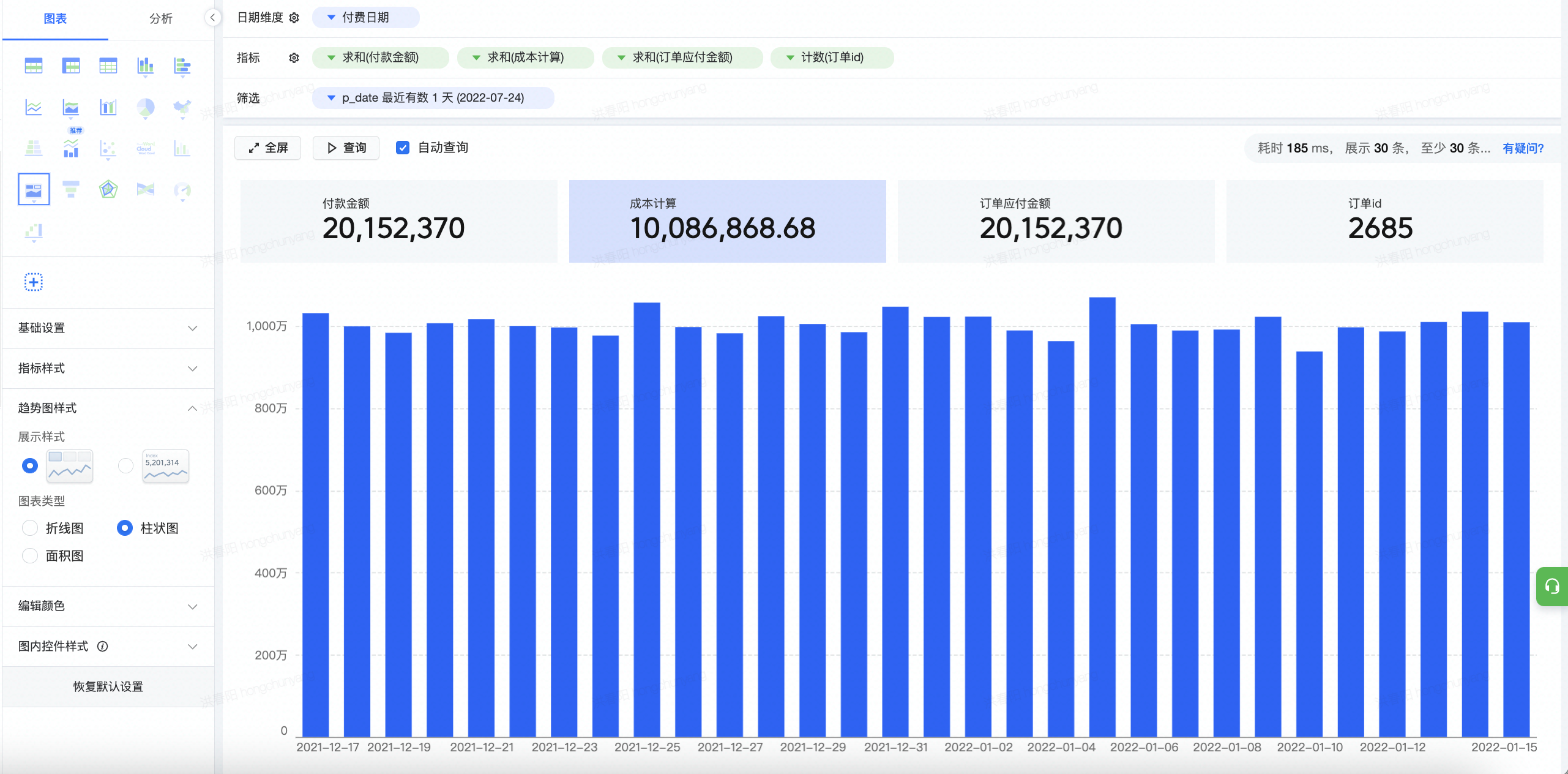Click the 全屏 fullscreen button
The width and height of the screenshot is (1568, 774).
click(x=268, y=148)
